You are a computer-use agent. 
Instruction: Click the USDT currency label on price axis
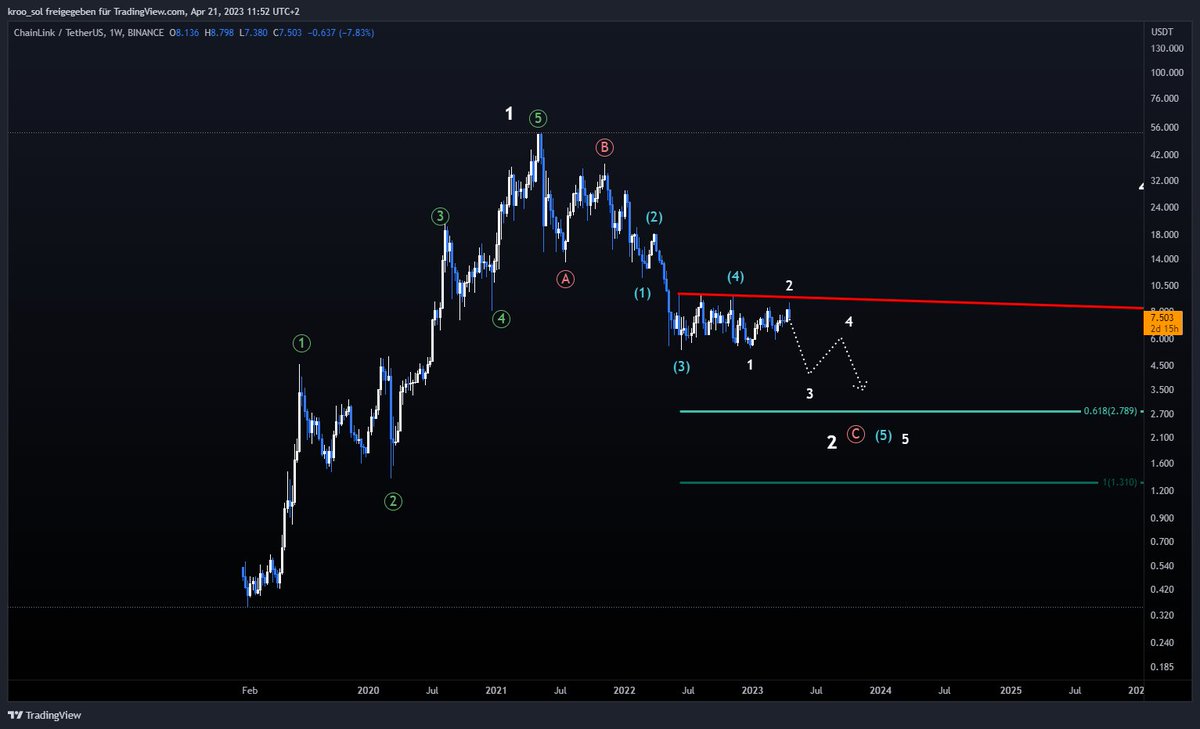pyautogui.click(x=1162, y=32)
